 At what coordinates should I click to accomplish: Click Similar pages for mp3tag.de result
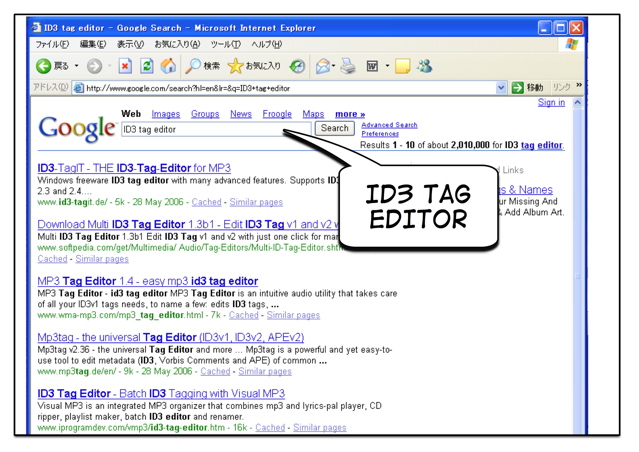(x=265, y=371)
